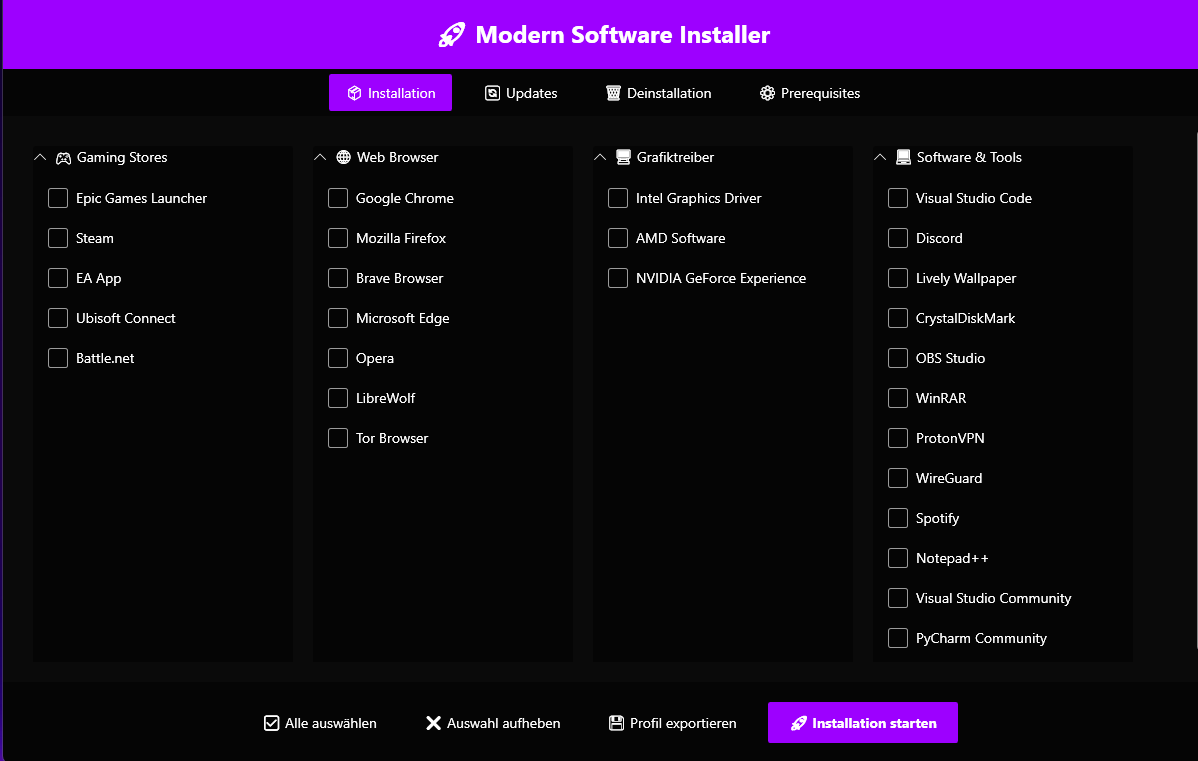Click the laptop icon beside Software & Tools
The height and width of the screenshot is (761, 1198).
[903, 157]
